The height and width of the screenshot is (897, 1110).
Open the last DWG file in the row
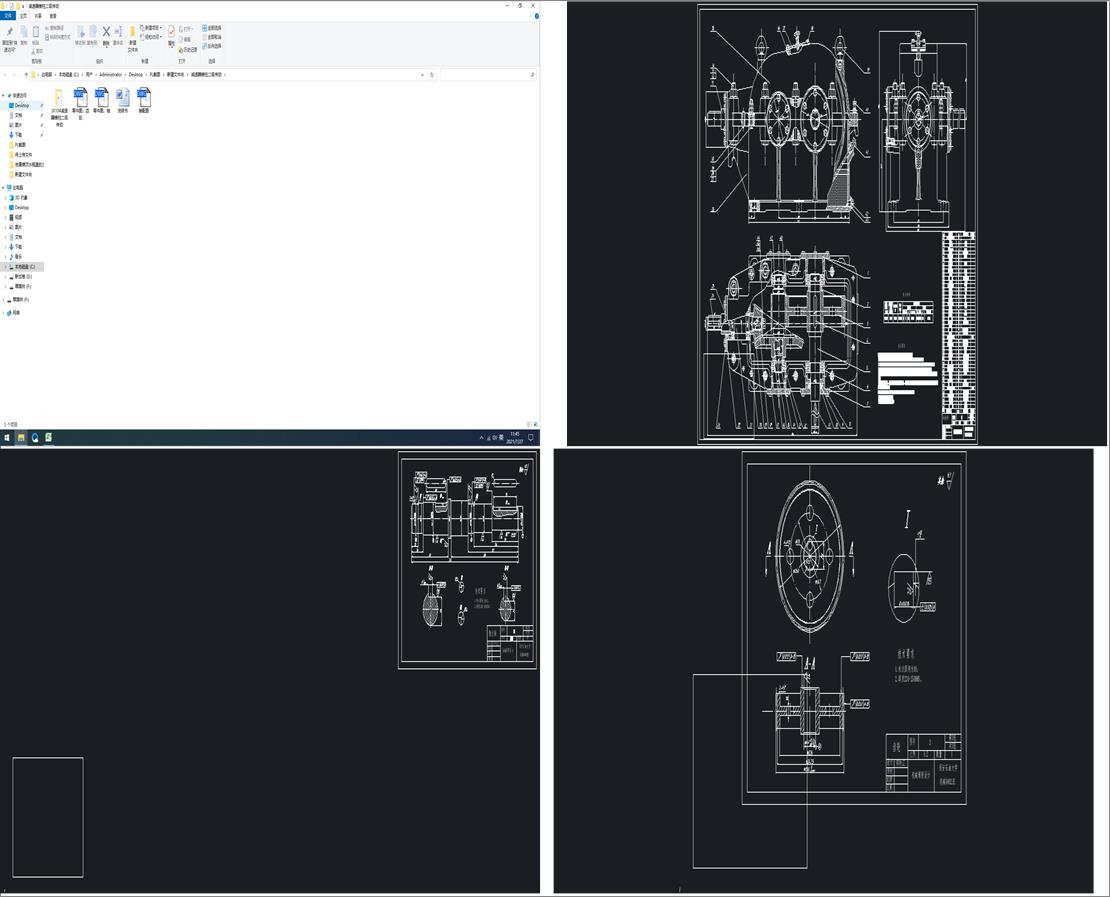point(144,97)
